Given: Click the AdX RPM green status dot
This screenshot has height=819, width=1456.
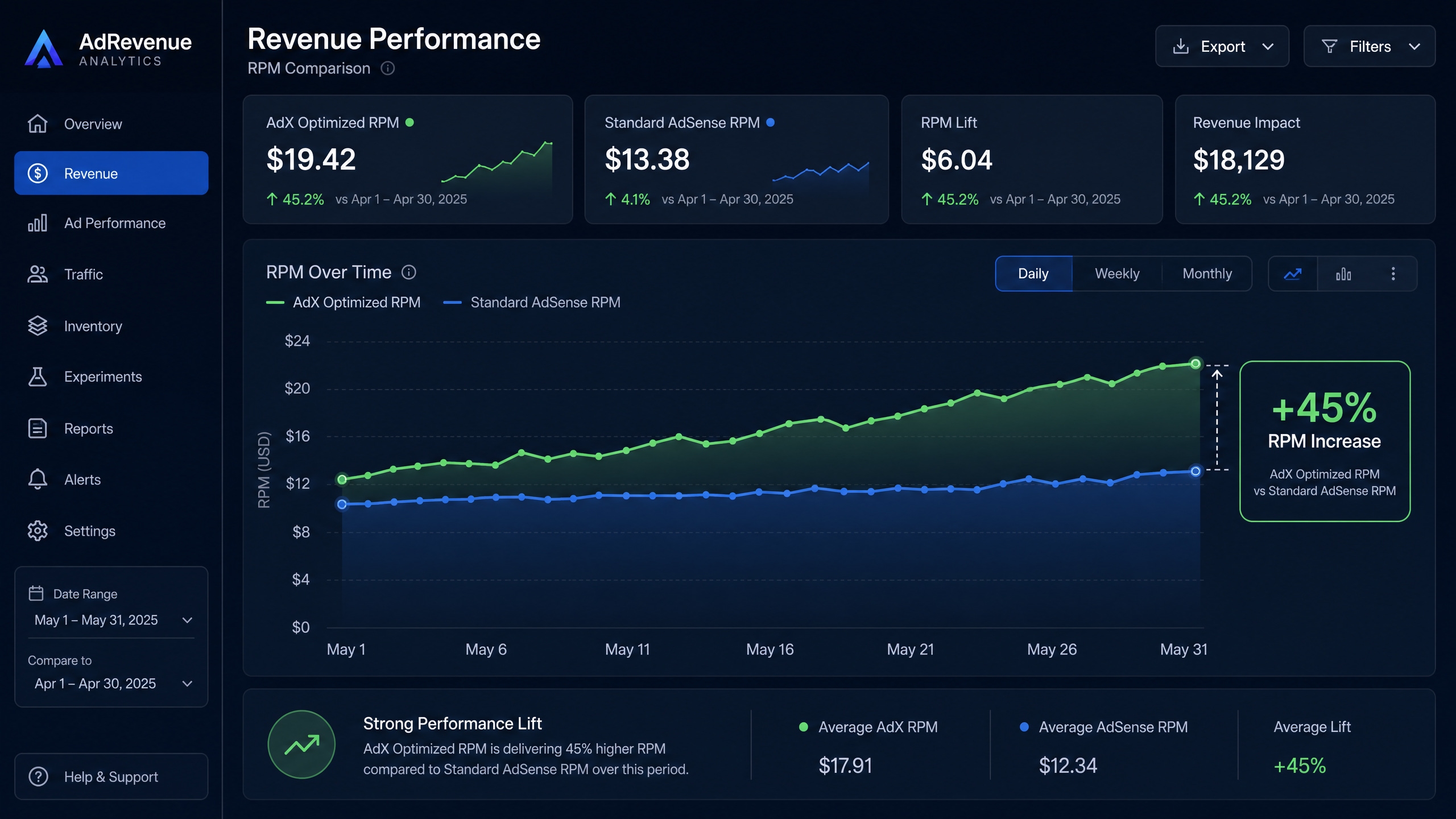Looking at the screenshot, I should click(x=409, y=122).
